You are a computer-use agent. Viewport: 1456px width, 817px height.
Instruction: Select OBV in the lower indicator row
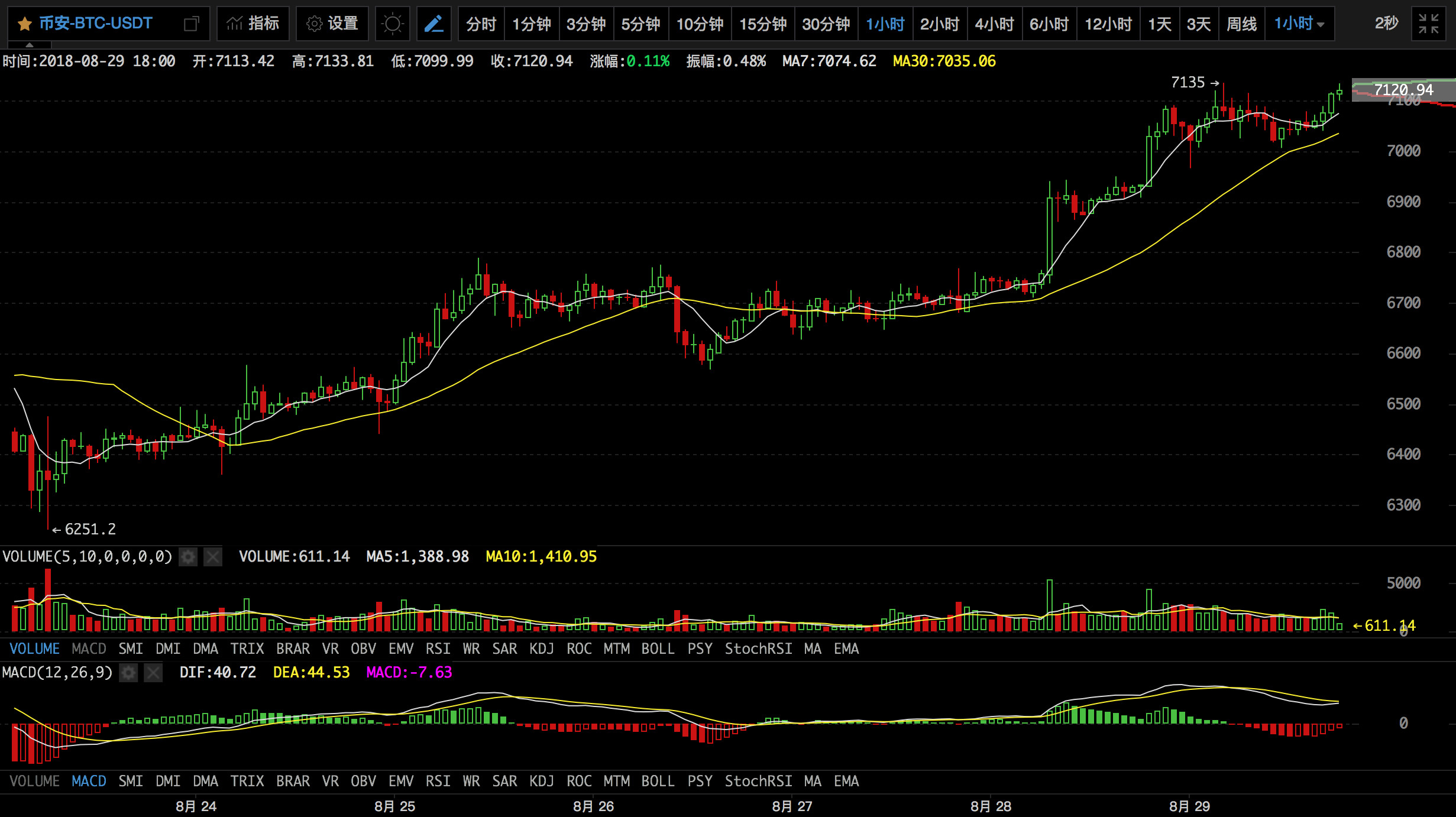point(363,782)
